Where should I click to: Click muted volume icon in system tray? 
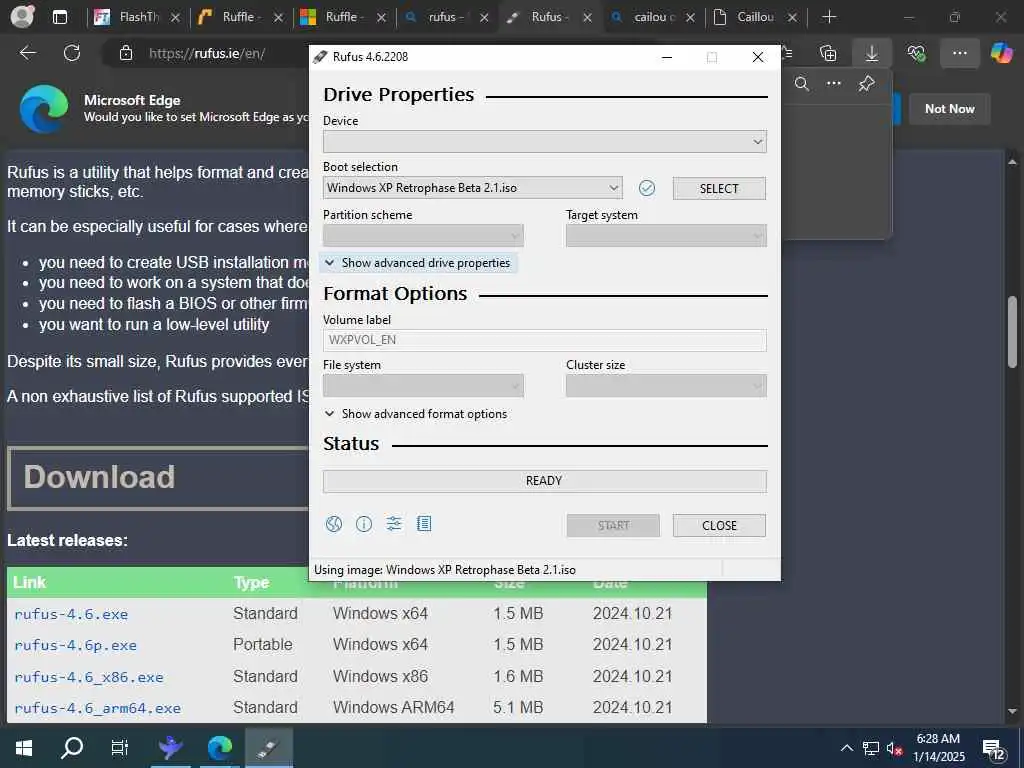(894, 749)
